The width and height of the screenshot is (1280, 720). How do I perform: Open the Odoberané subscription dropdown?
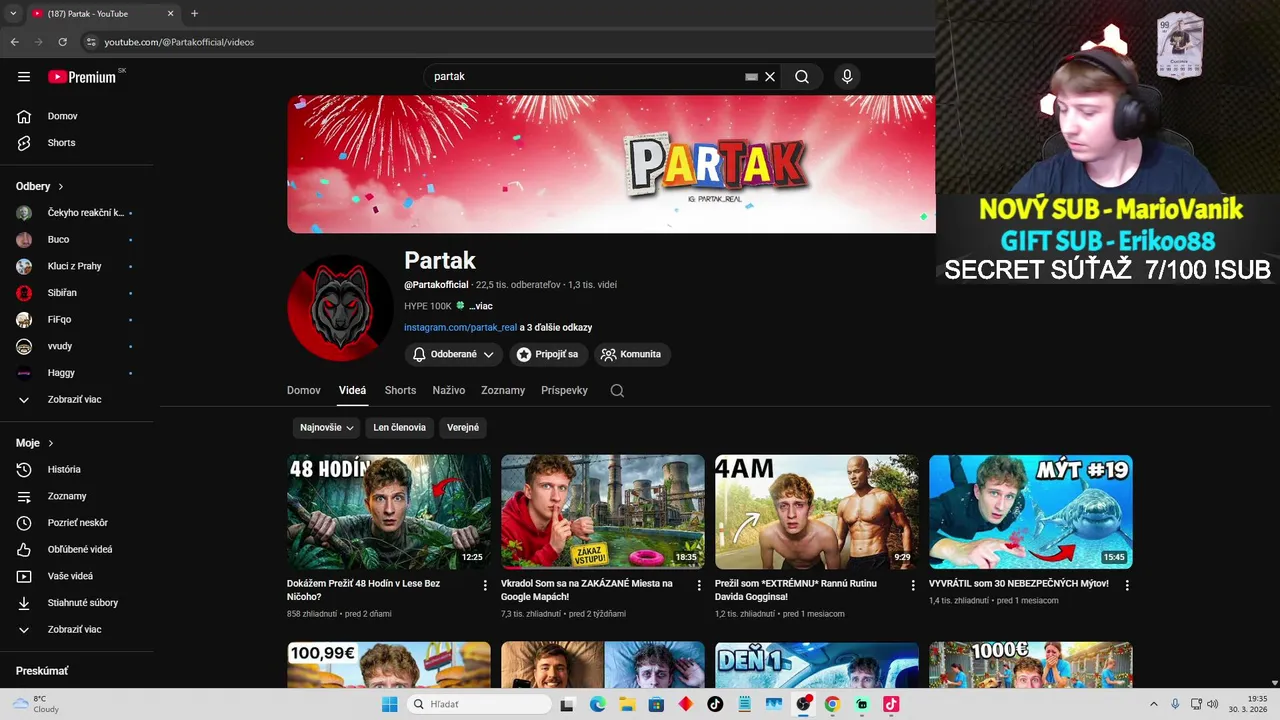pos(453,355)
